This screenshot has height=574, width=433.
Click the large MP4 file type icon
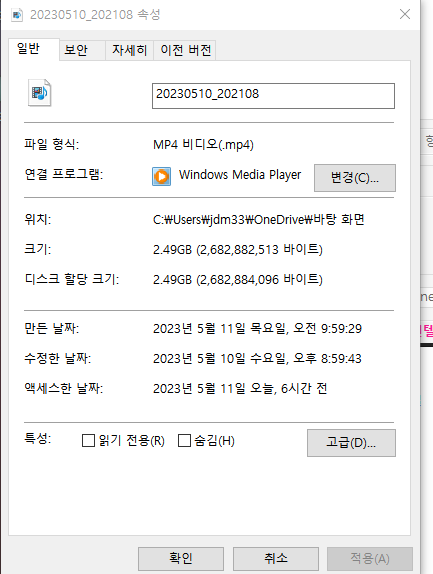tap(40, 93)
